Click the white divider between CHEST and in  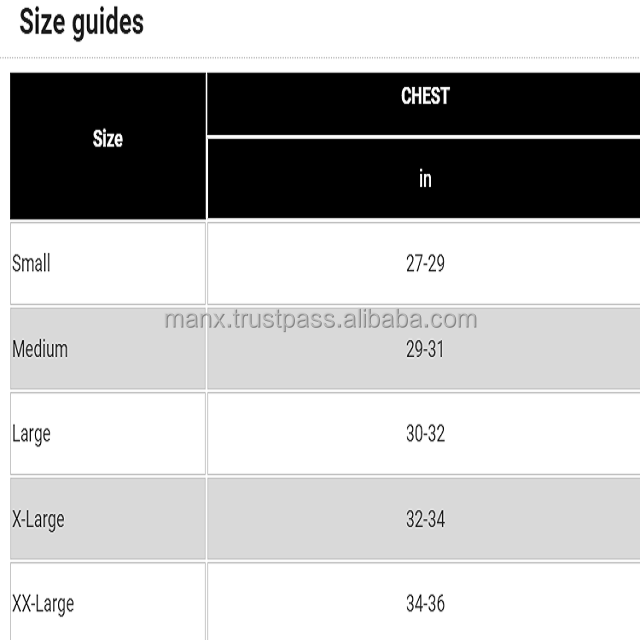424,136
